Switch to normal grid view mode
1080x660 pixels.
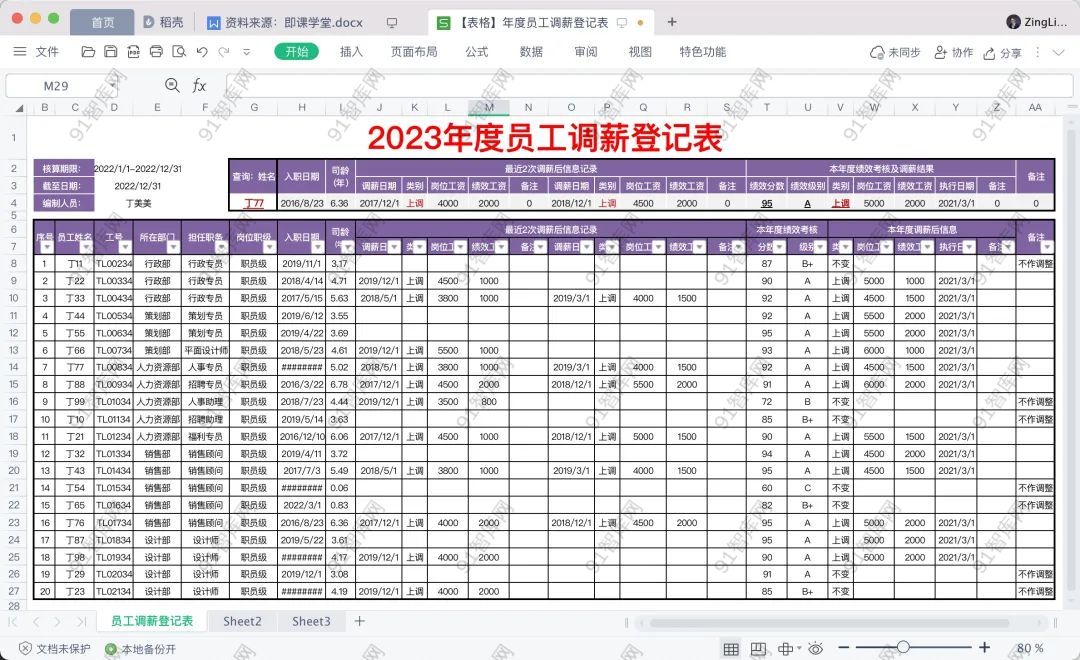[731, 649]
